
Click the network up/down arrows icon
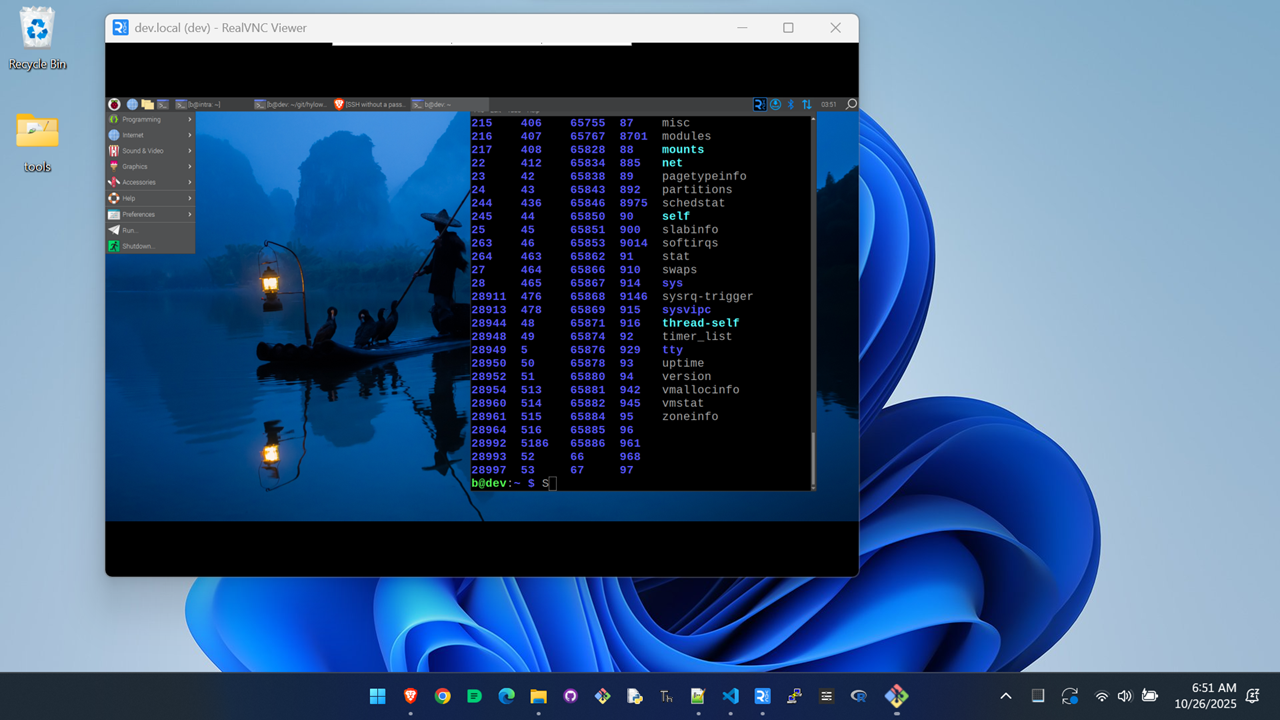click(806, 104)
